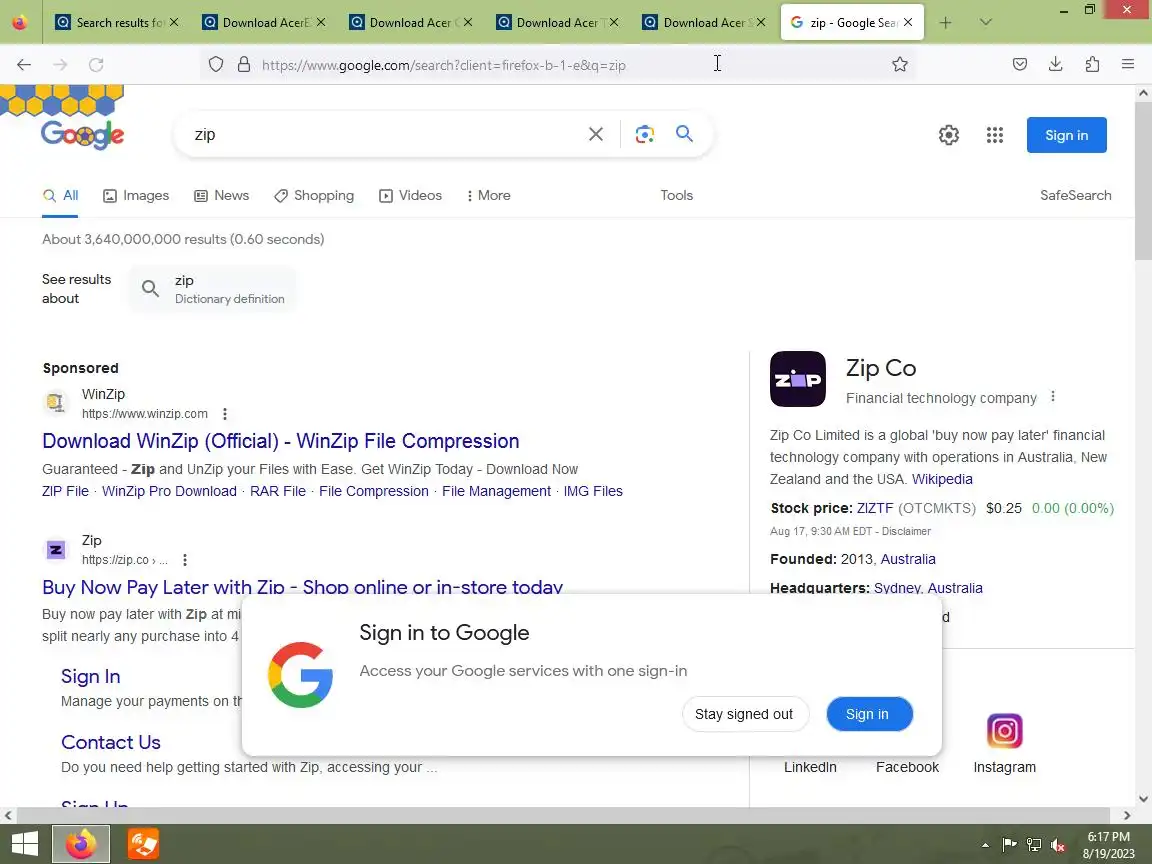Open Firefox from the taskbar
The height and width of the screenshot is (864, 1152).
click(x=81, y=843)
